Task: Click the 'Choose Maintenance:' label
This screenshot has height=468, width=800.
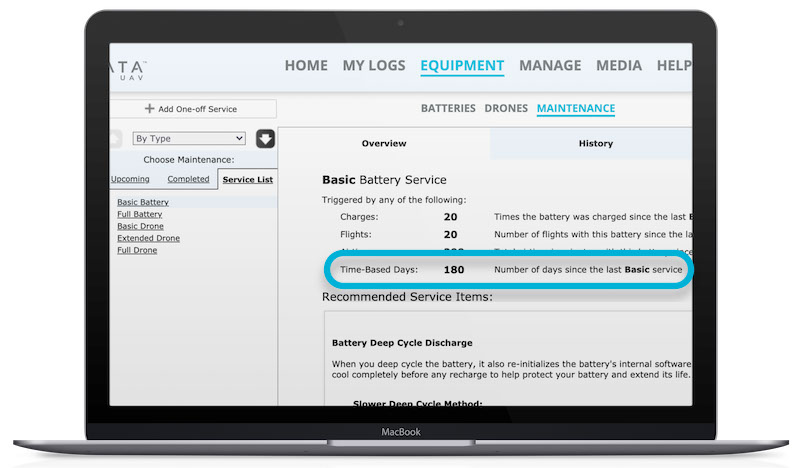Action: (x=189, y=160)
